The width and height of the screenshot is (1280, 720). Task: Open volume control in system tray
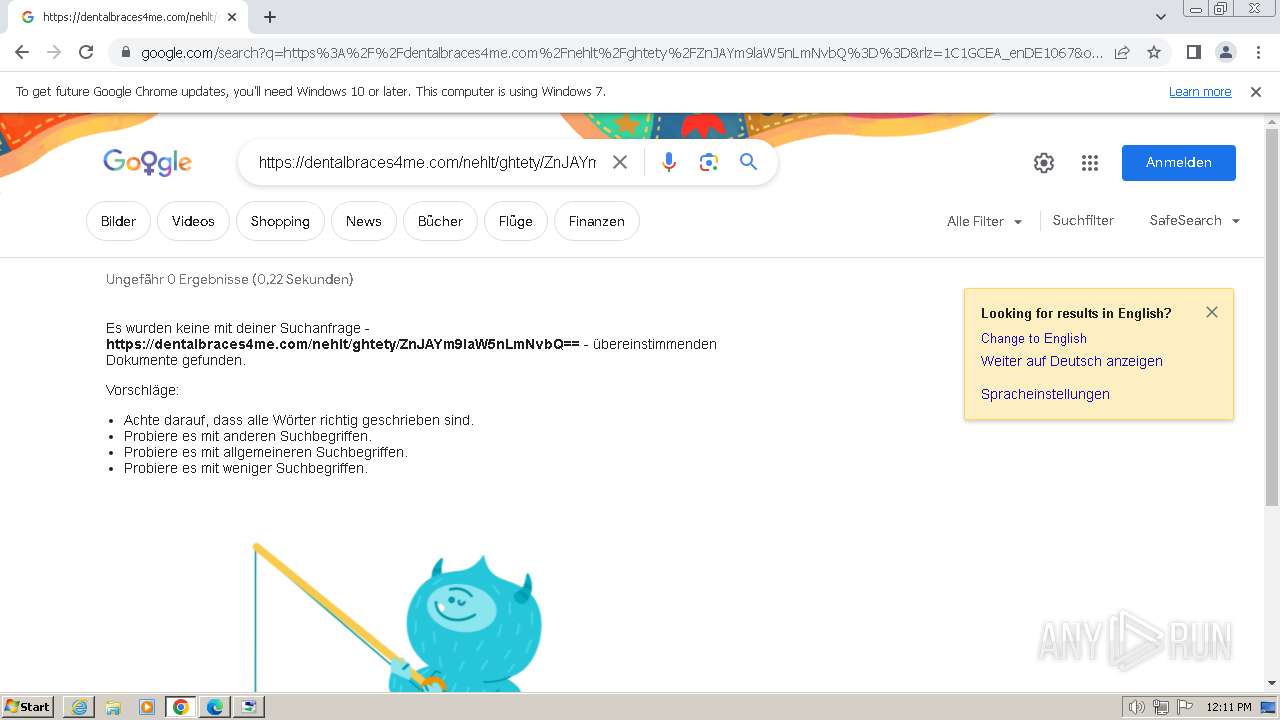(x=1137, y=707)
